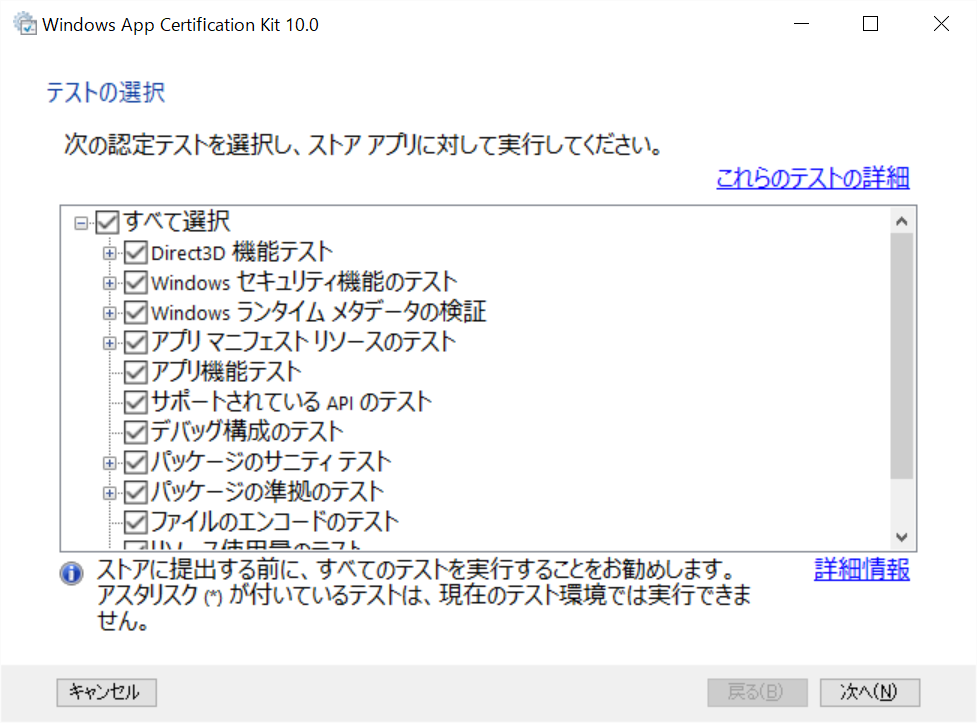
Task: Select the Windows ランタイム メタデータの検証 label
Action: click(x=318, y=312)
